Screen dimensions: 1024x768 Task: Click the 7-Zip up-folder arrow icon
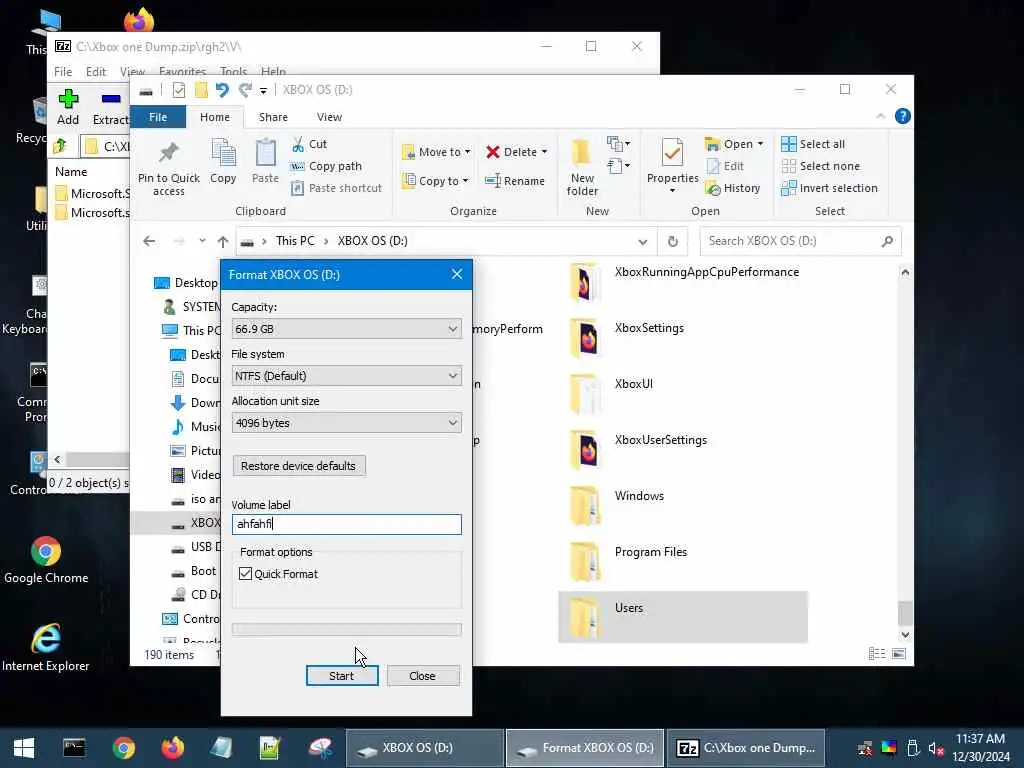point(61,146)
